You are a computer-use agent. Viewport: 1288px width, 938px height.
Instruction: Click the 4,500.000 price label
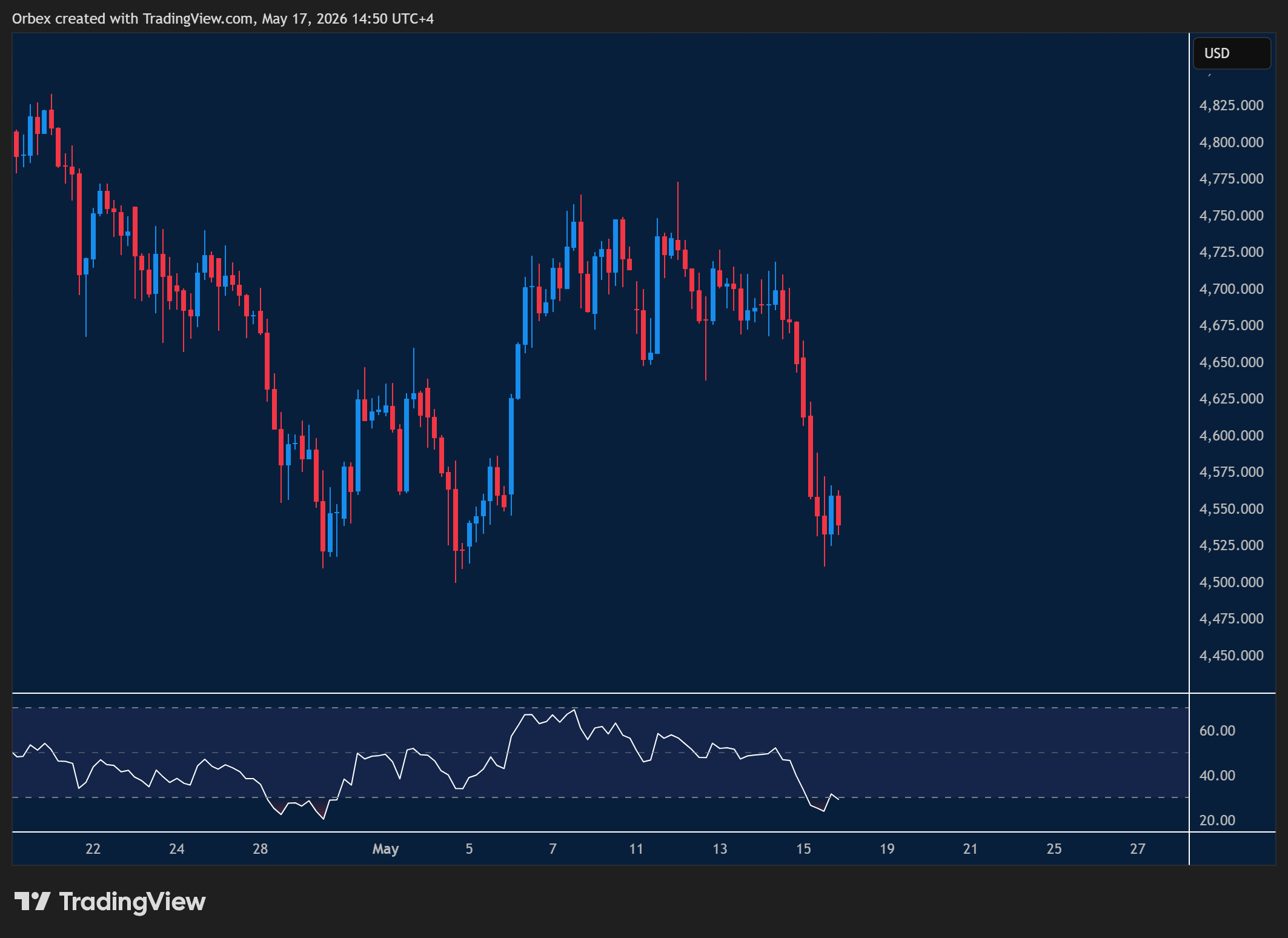tap(1231, 582)
